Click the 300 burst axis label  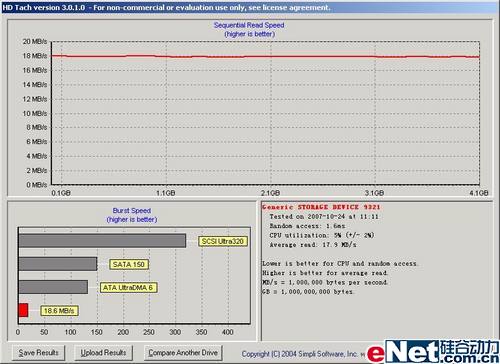(175, 332)
